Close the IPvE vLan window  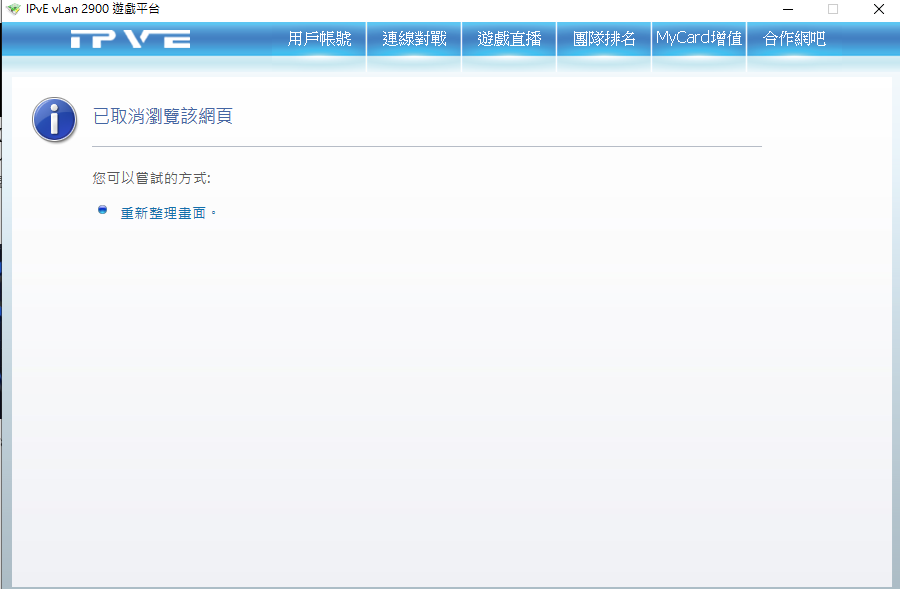point(879,9)
